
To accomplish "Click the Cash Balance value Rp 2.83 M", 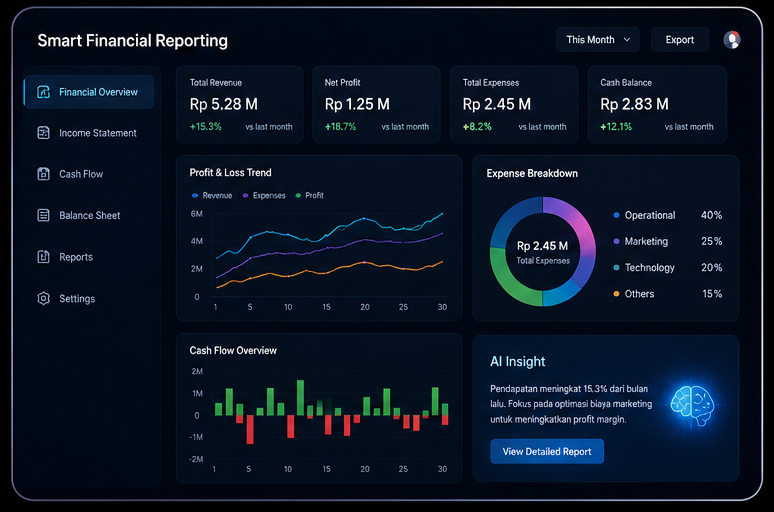I will [x=634, y=104].
